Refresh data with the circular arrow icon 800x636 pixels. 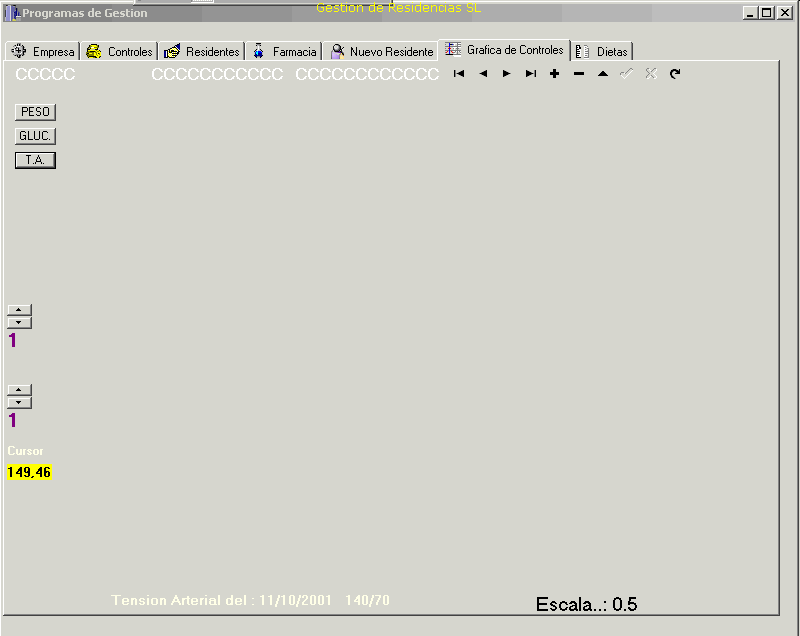[x=675, y=74]
